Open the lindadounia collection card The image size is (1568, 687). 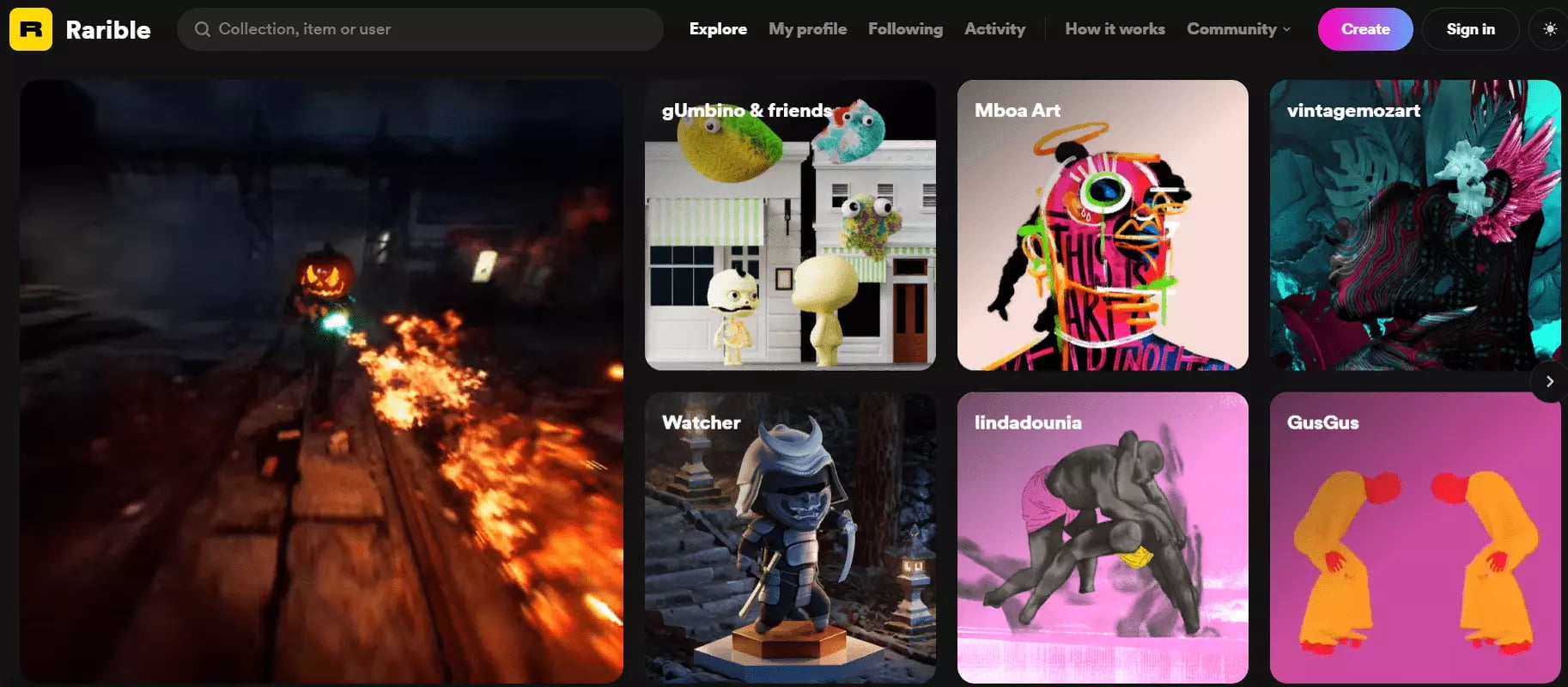(1103, 538)
